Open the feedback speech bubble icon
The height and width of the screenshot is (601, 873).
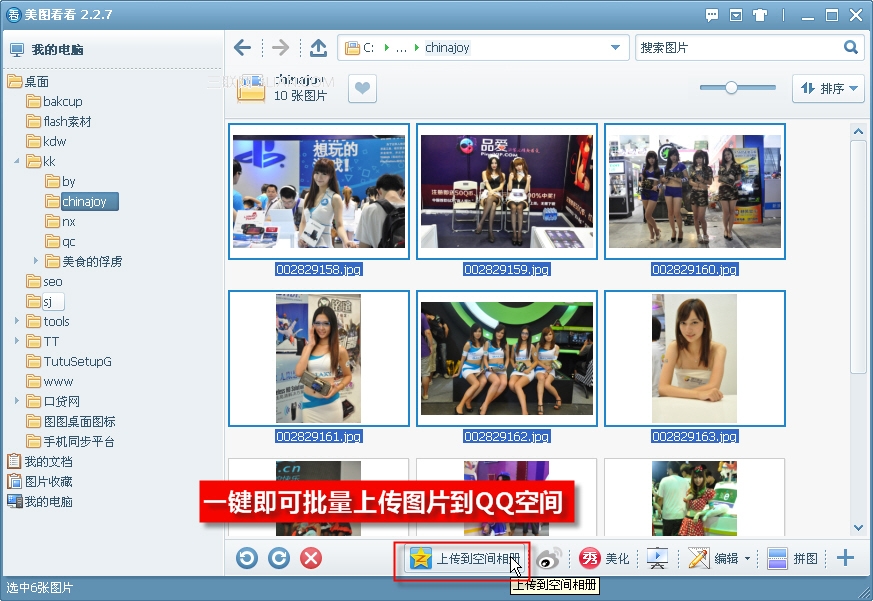(x=712, y=15)
